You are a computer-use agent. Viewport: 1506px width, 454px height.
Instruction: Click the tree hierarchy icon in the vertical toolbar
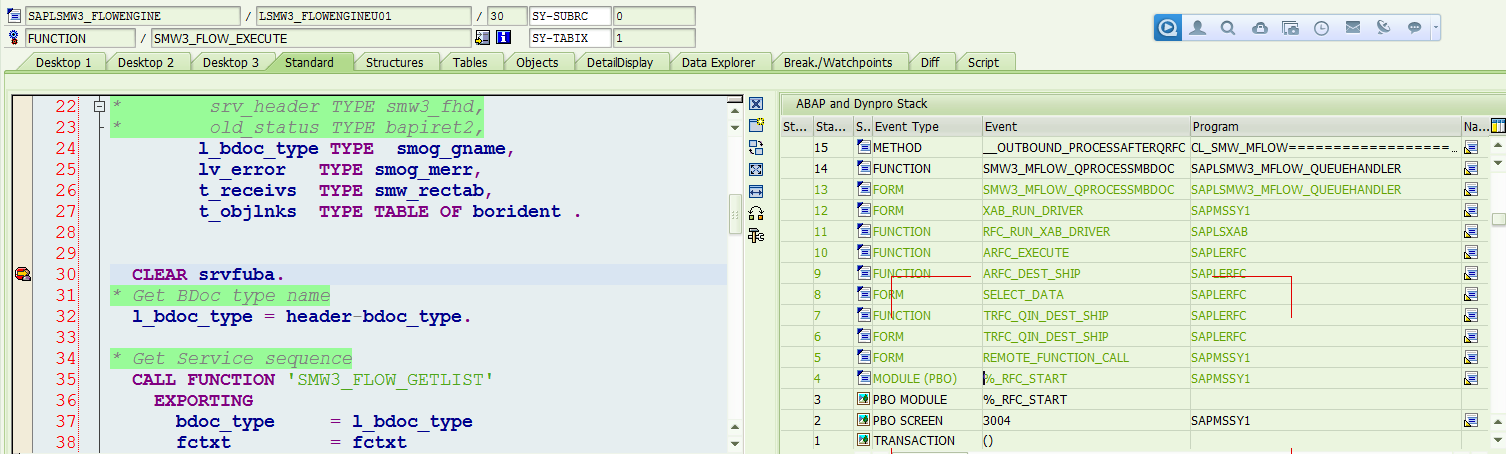pos(756,236)
